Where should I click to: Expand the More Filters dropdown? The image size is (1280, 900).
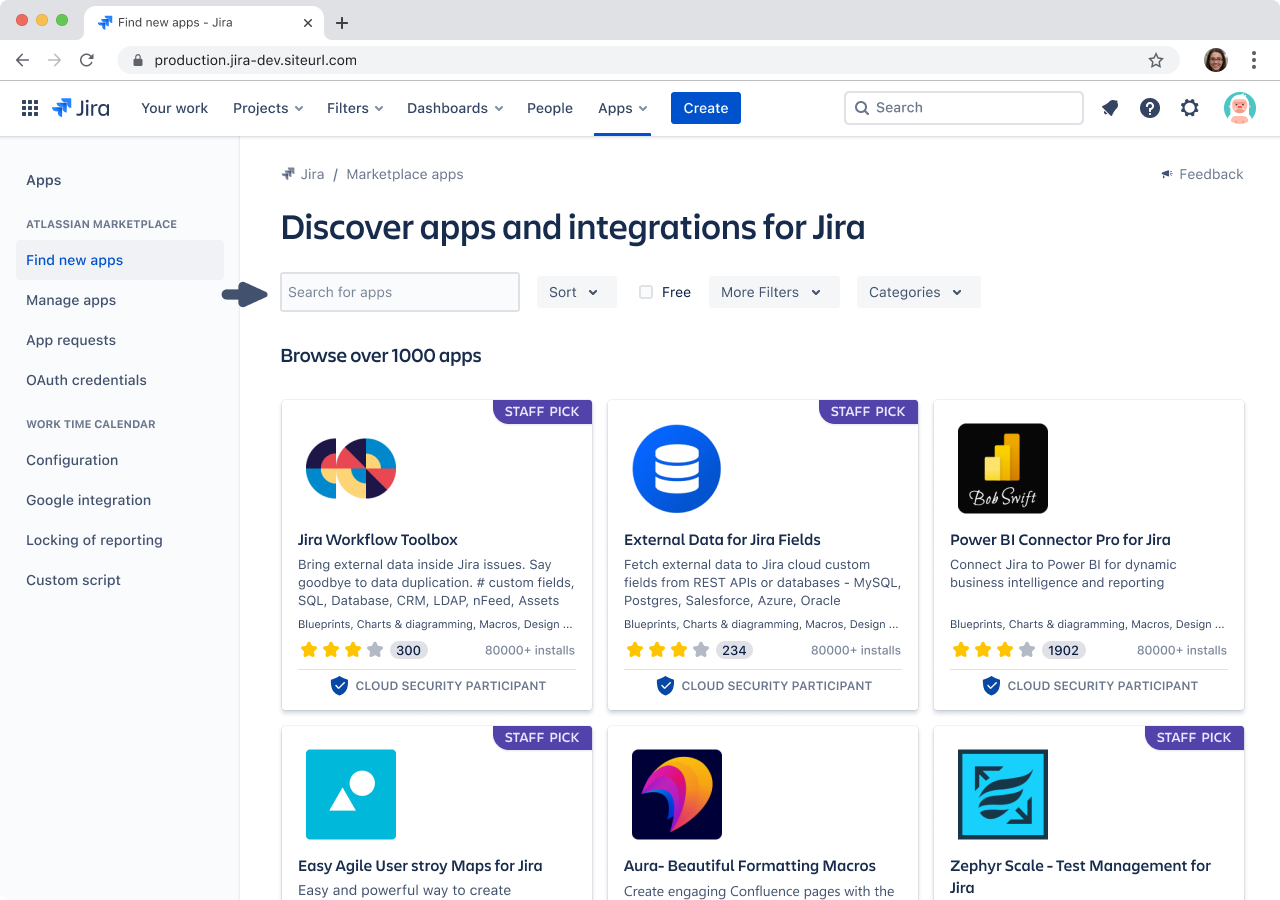click(774, 292)
